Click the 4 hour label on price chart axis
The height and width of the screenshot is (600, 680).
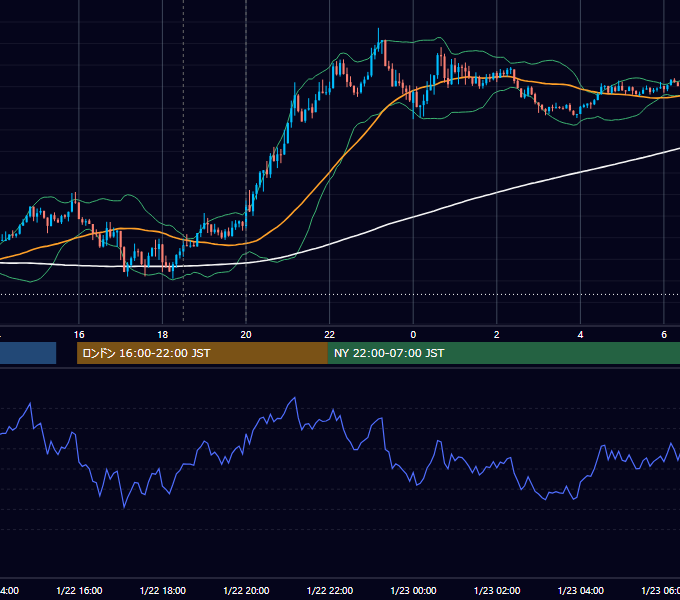pos(580,335)
